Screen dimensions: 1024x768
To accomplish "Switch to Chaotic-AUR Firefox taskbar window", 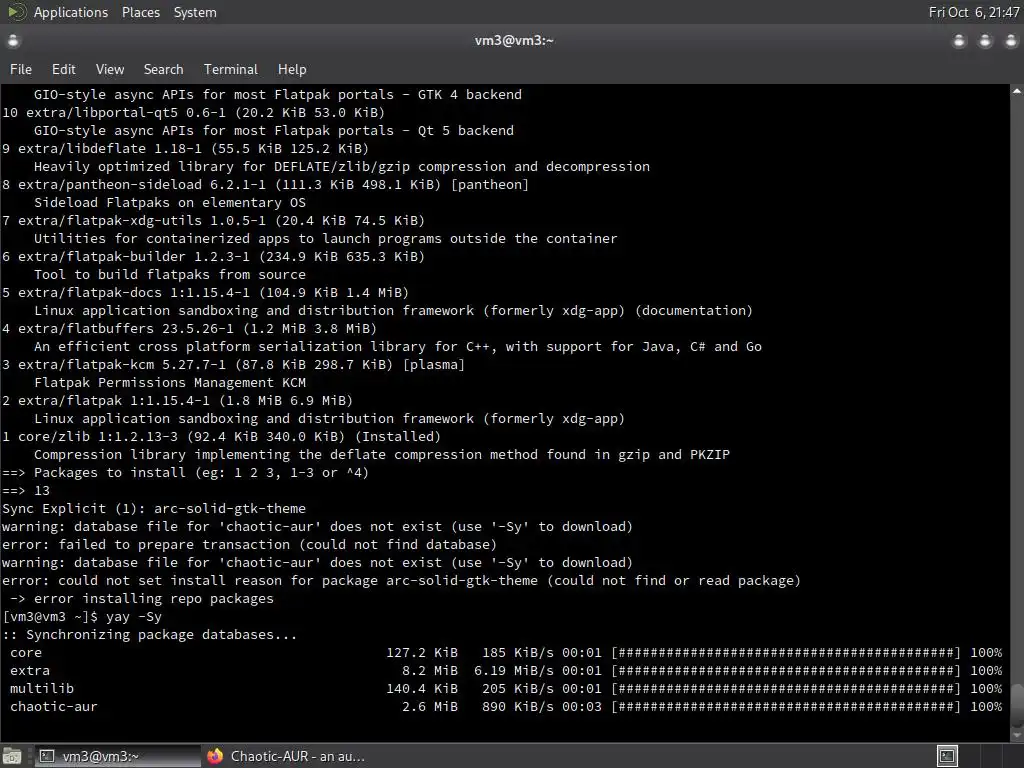I will point(285,756).
